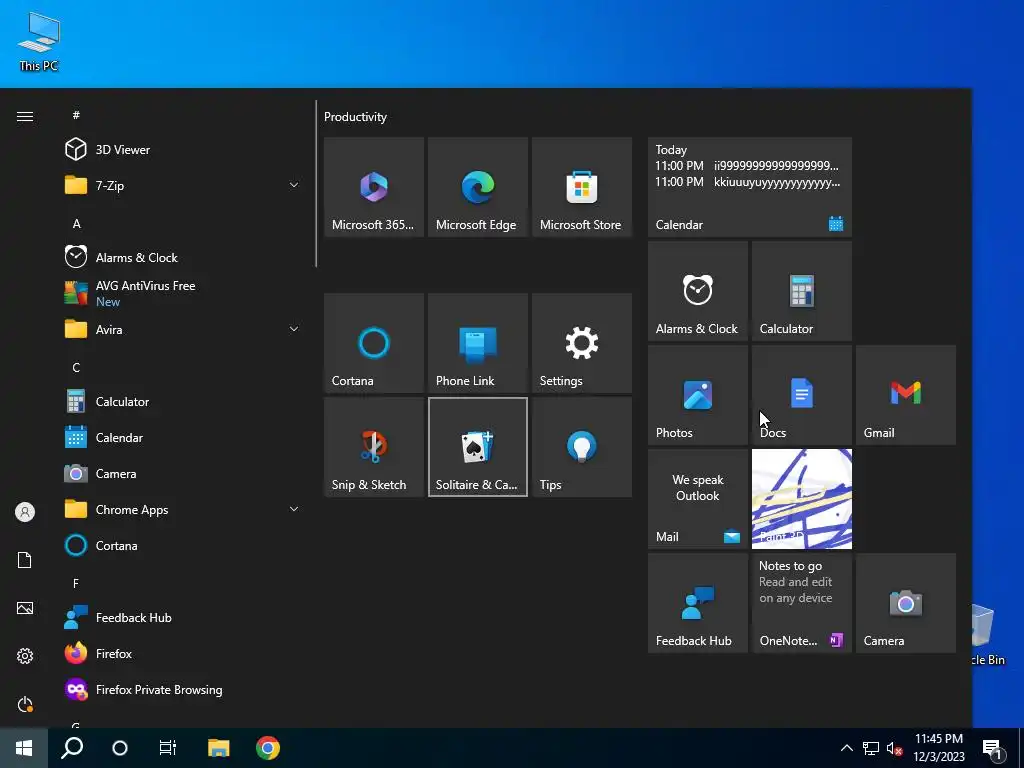Open Task View on the taskbar
1024x768 pixels.
click(168, 748)
